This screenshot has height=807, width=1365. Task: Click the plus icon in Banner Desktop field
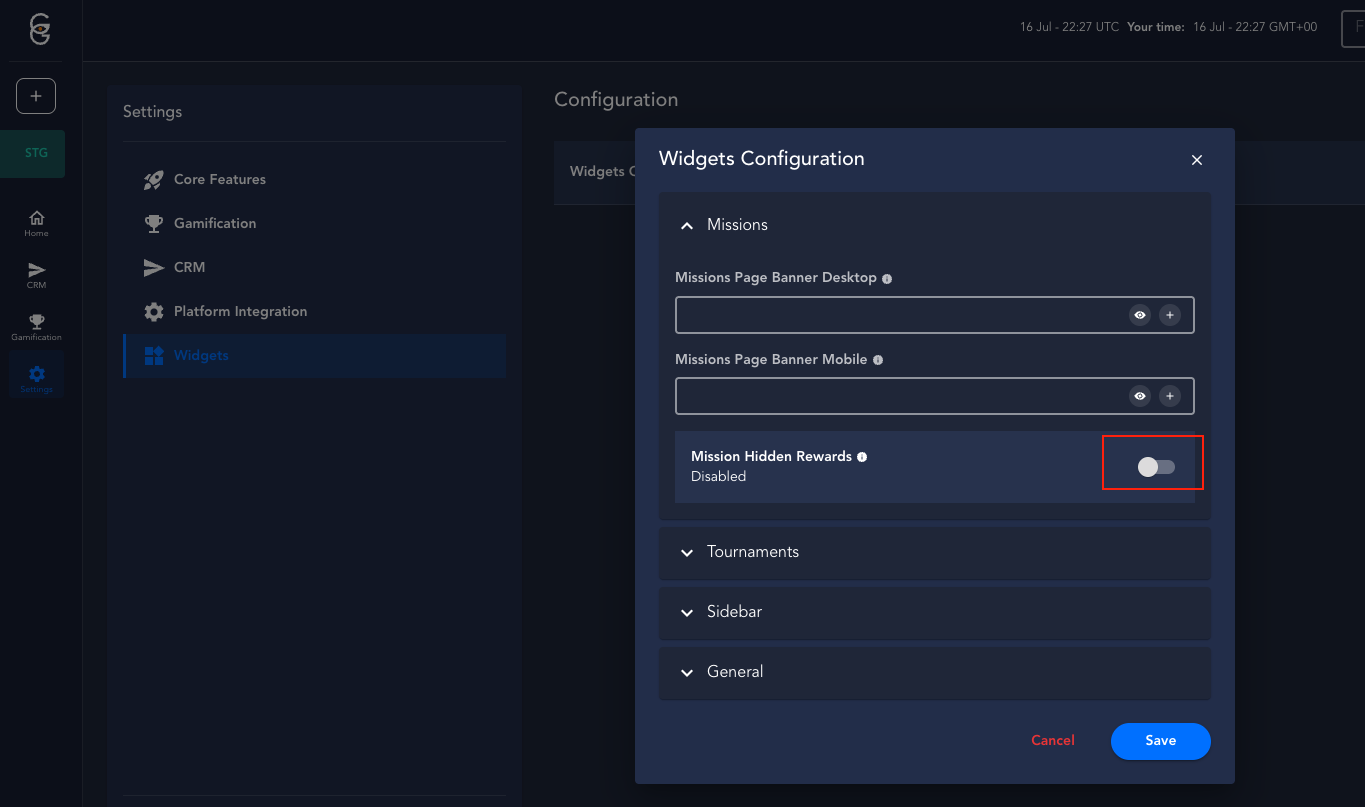1169,315
